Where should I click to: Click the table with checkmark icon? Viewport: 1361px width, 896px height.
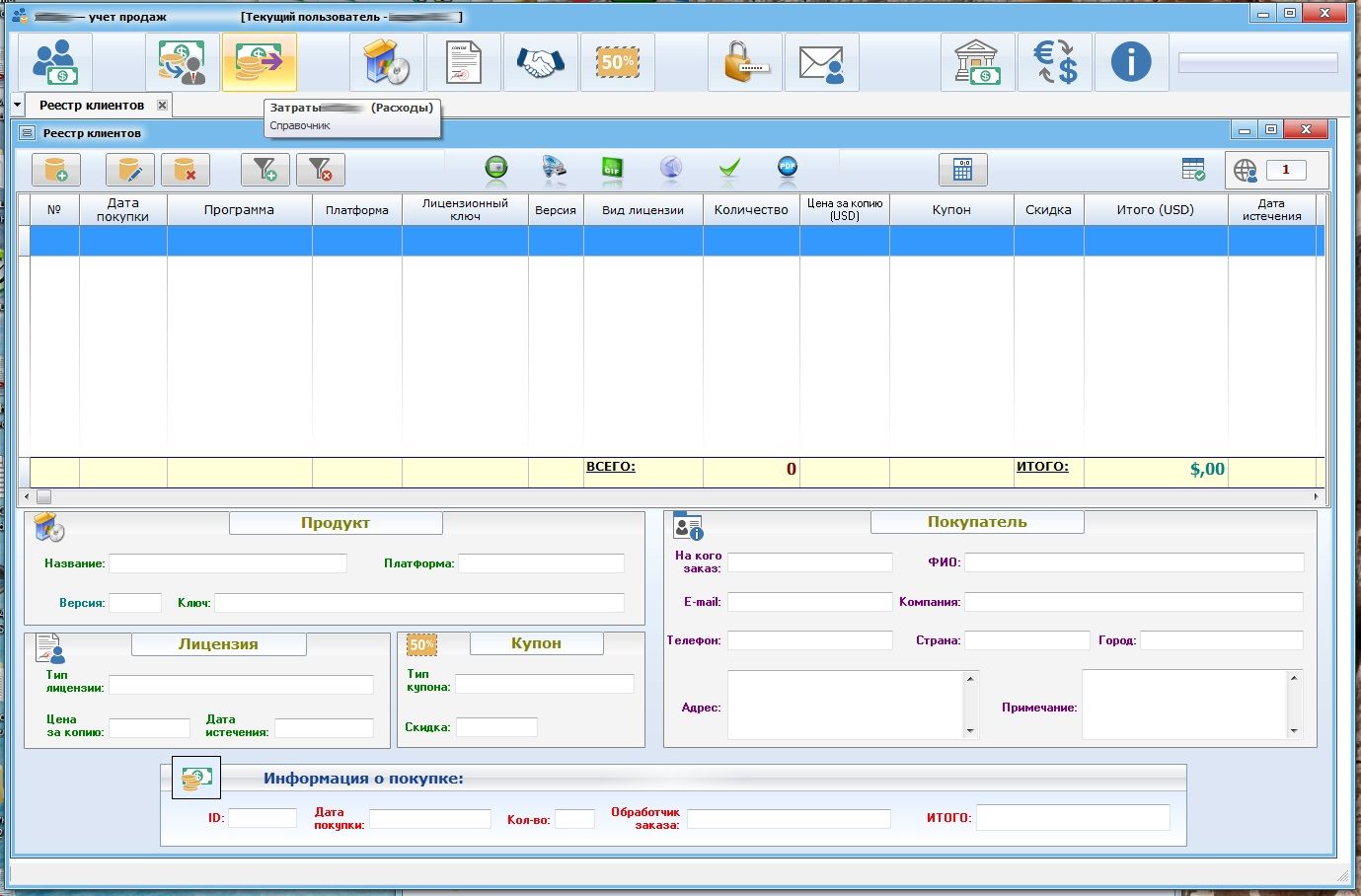(x=1193, y=169)
